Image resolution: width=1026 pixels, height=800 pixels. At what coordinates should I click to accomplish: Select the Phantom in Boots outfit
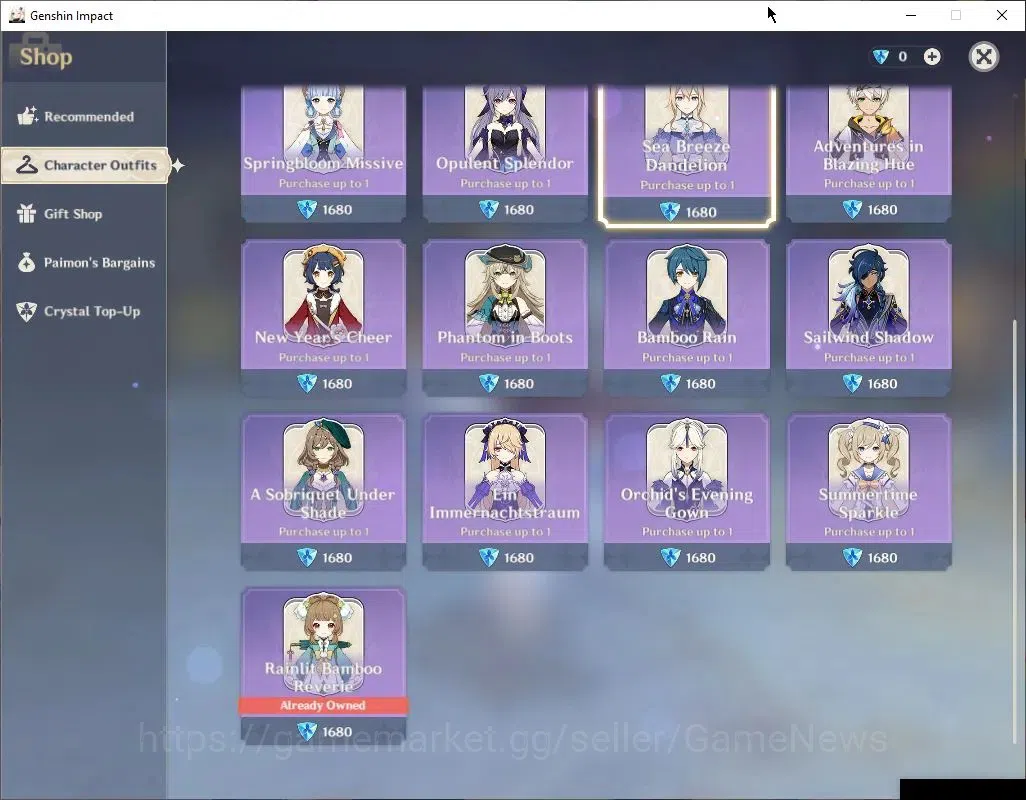[504, 318]
